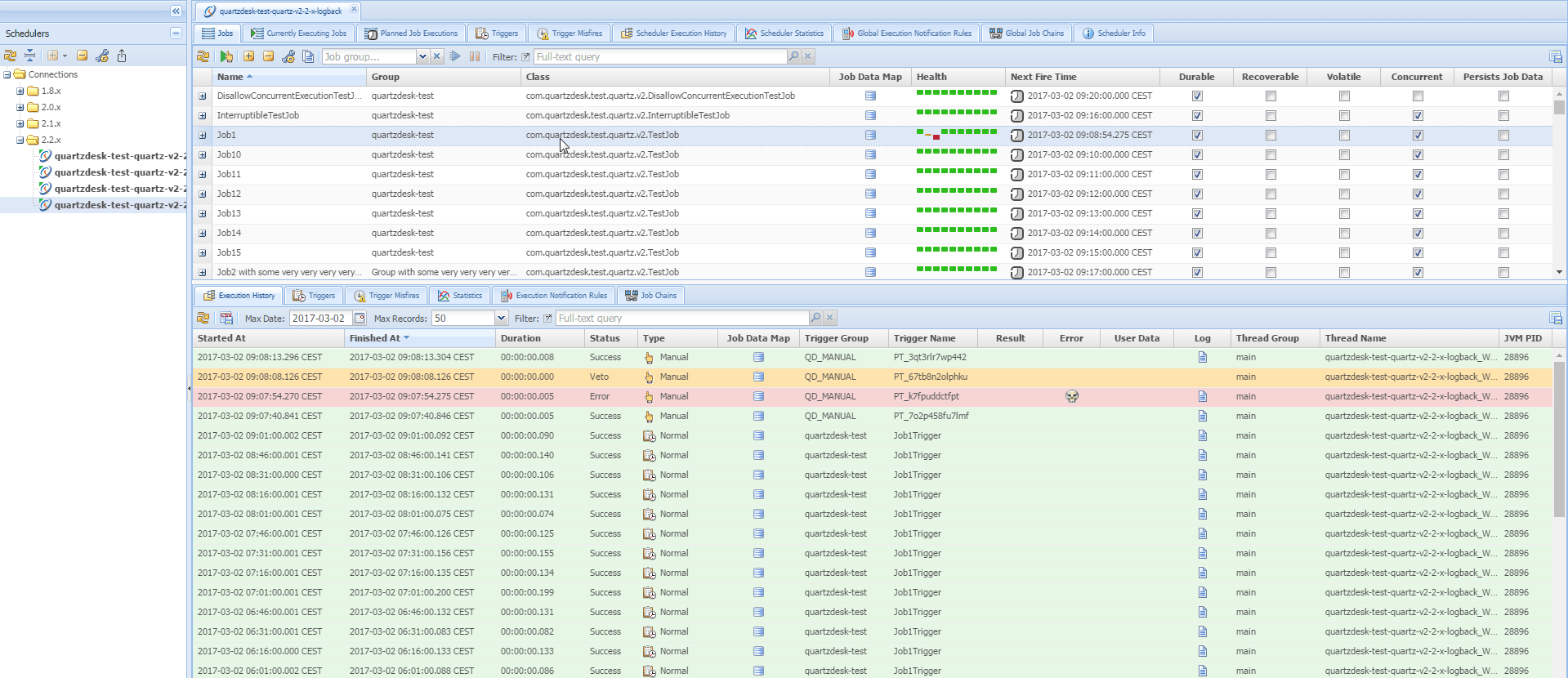
Task: Switch to Planned Job Executions tab
Action: point(412,33)
